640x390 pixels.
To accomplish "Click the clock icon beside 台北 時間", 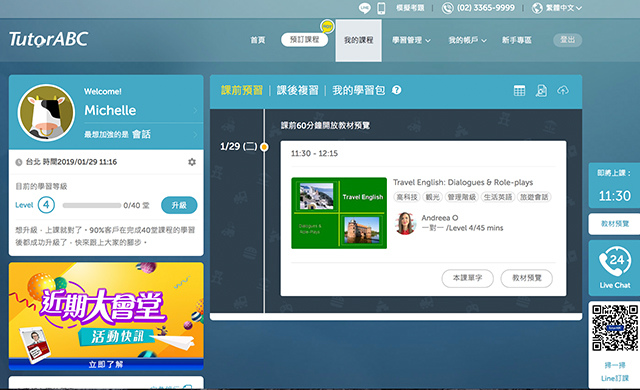I will 19,162.
